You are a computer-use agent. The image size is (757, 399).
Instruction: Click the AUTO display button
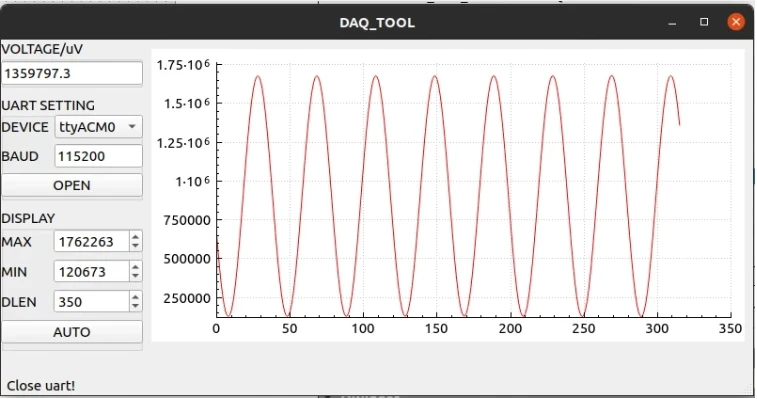(x=72, y=332)
